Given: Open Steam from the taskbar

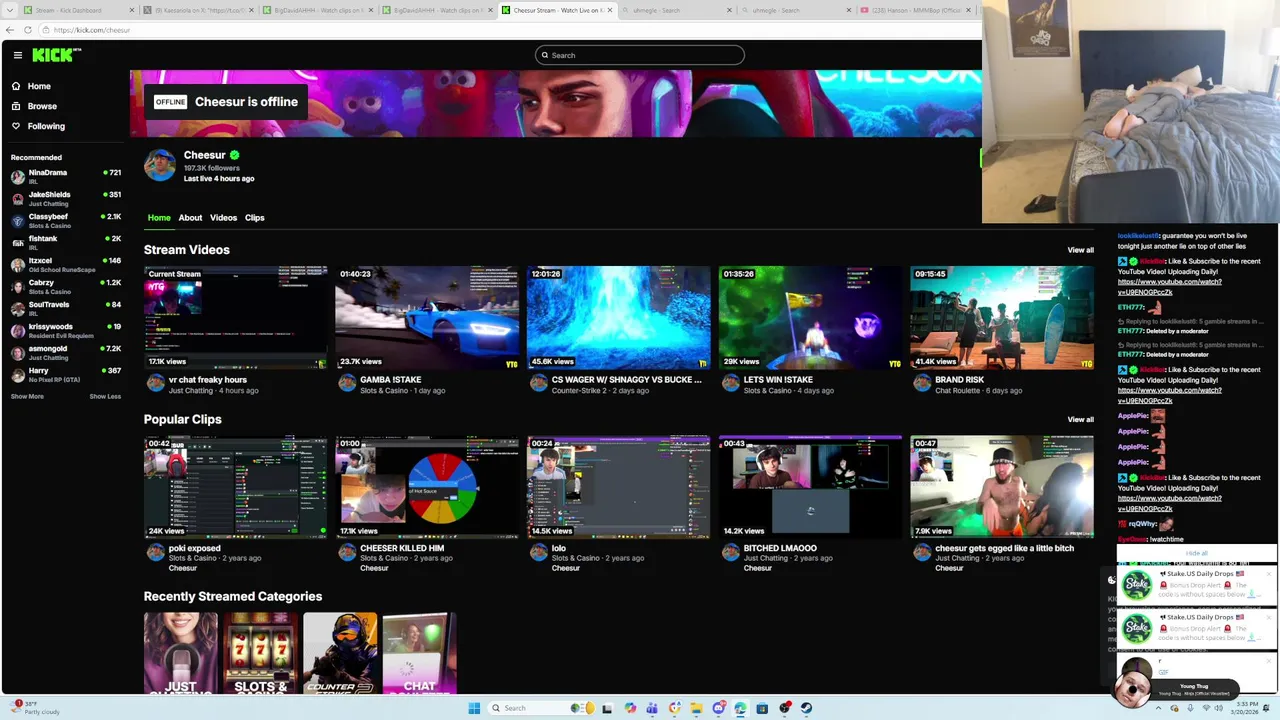Looking at the screenshot, I should tap(806, 708).
